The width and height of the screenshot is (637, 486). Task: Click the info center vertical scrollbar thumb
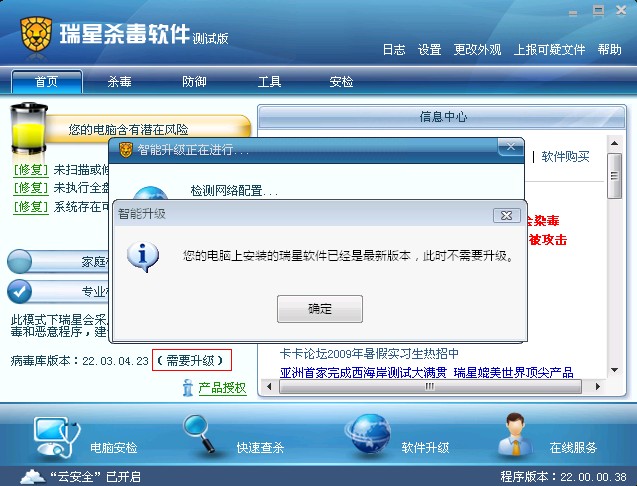[x=614, y=176]
